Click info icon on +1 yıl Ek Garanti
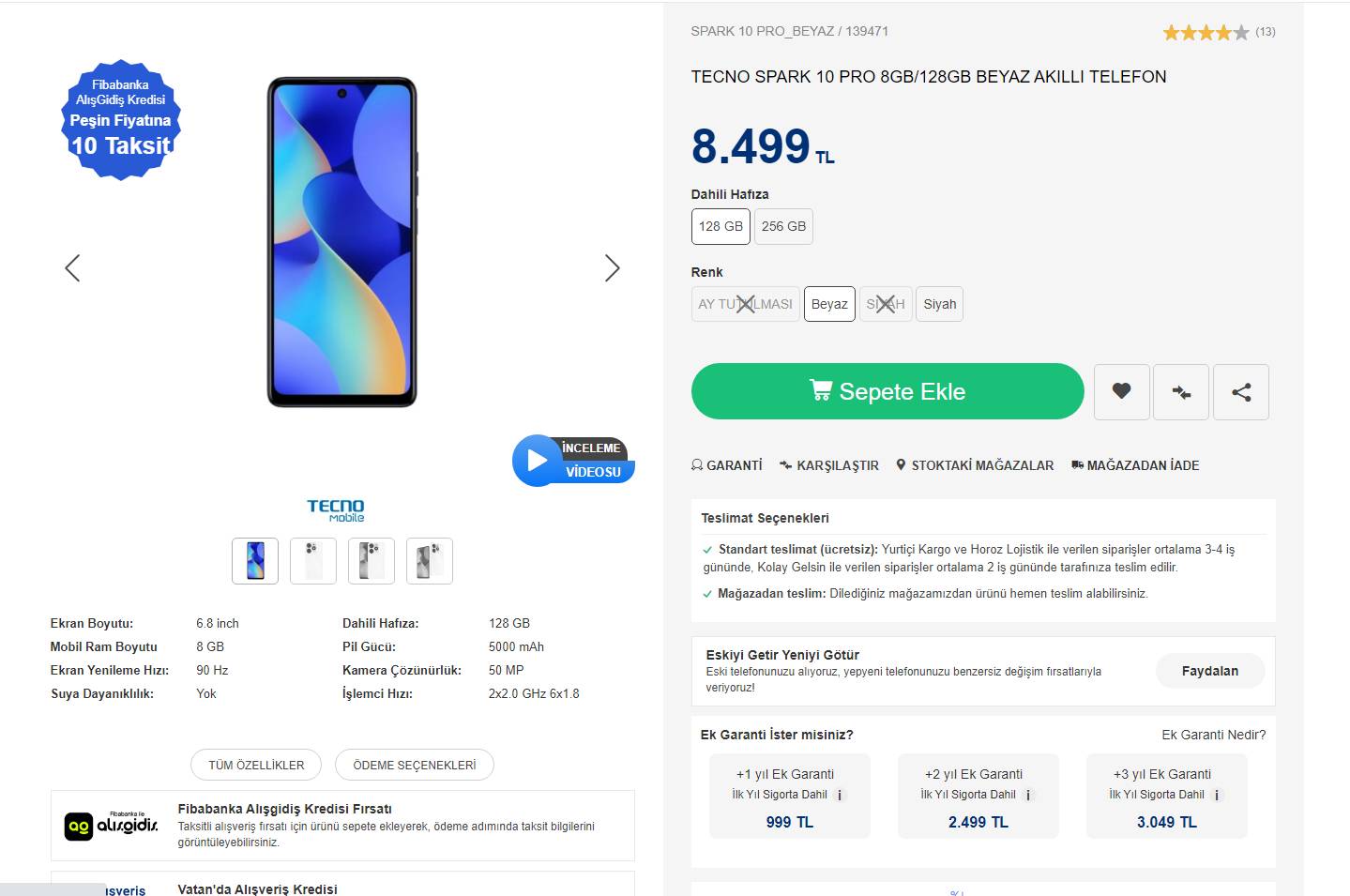 point(841,795)
